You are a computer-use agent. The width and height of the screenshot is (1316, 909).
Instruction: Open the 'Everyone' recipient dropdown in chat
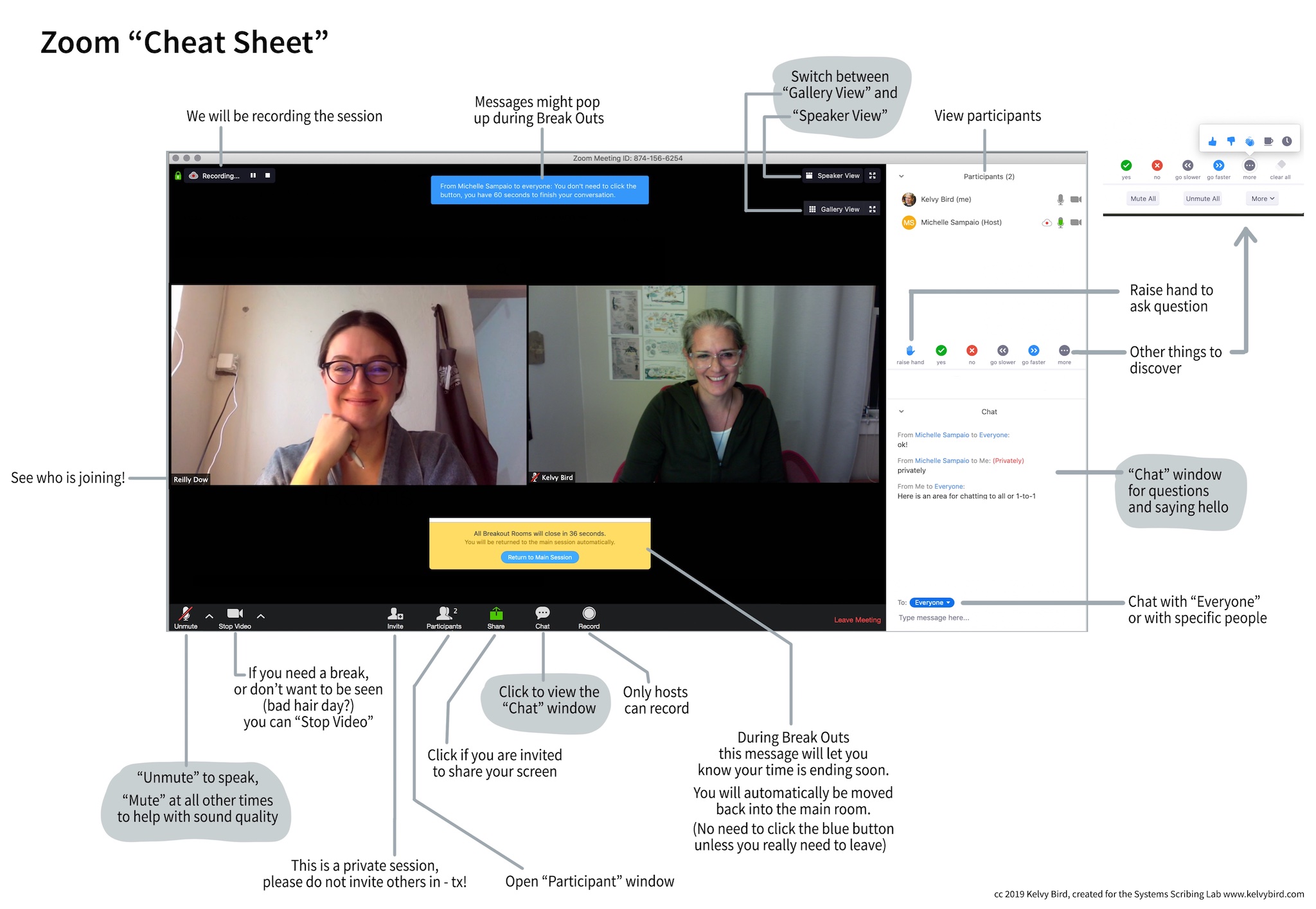[930, 602]
